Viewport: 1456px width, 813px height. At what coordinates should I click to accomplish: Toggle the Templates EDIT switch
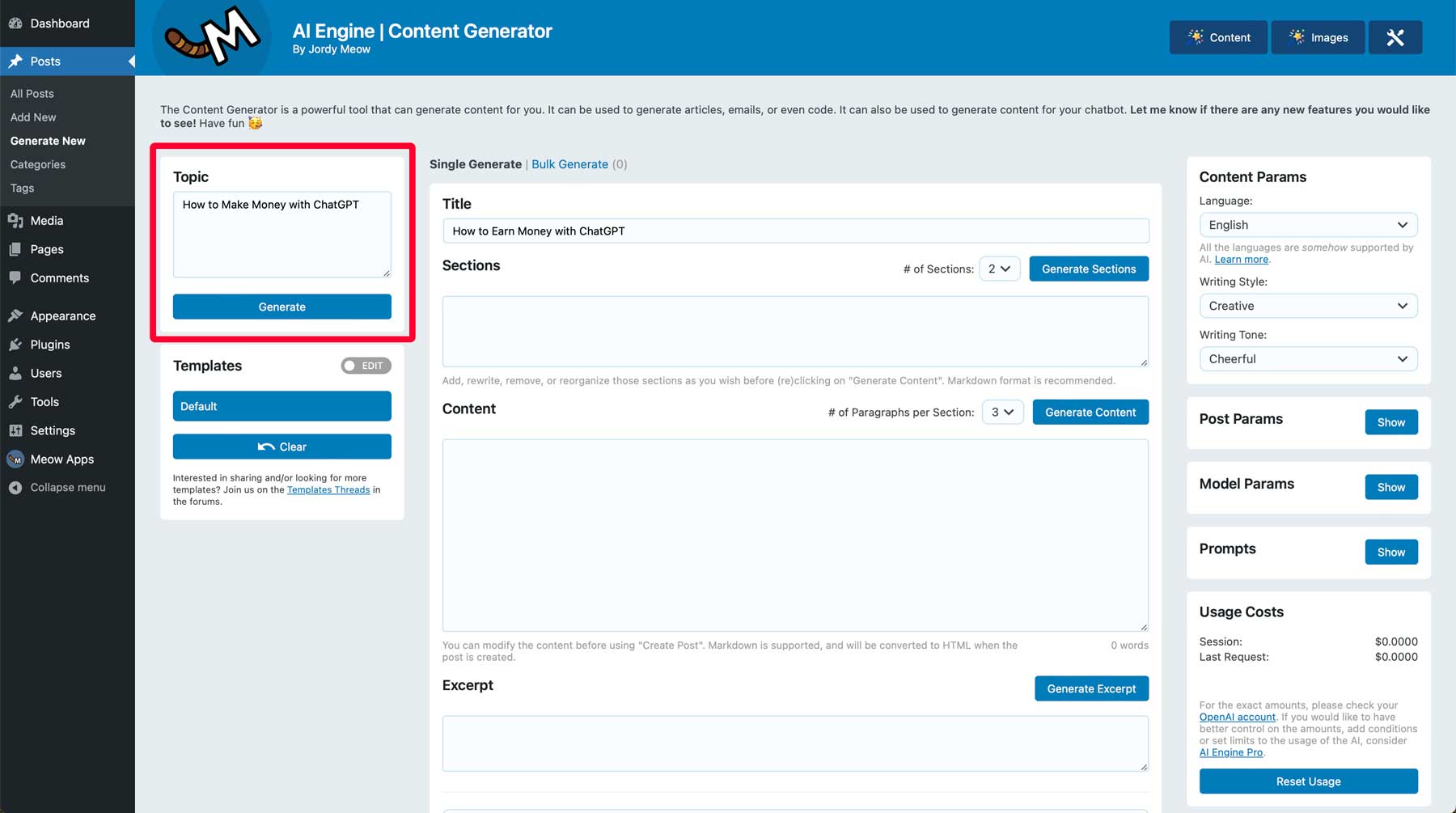click(366, 366)
